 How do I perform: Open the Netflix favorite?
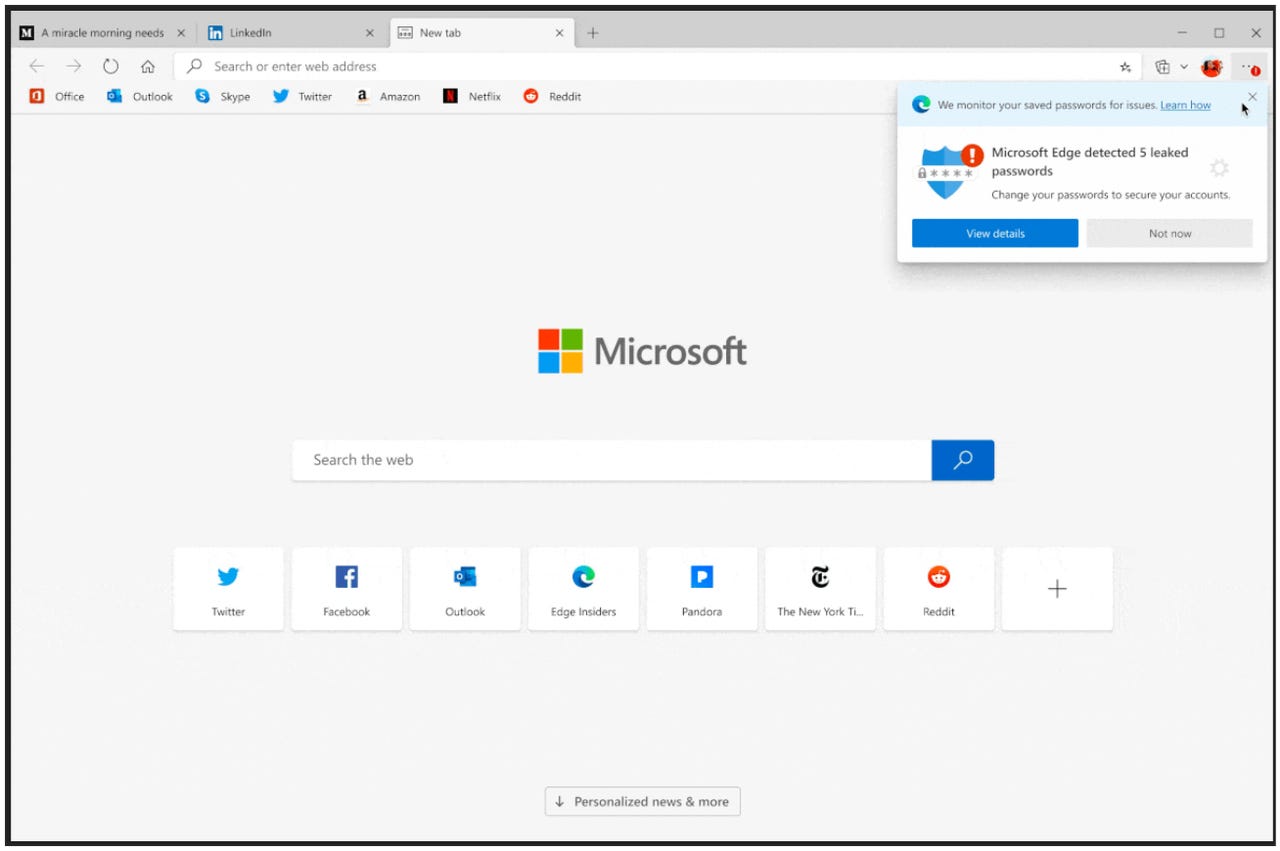[x=472, y=96]
